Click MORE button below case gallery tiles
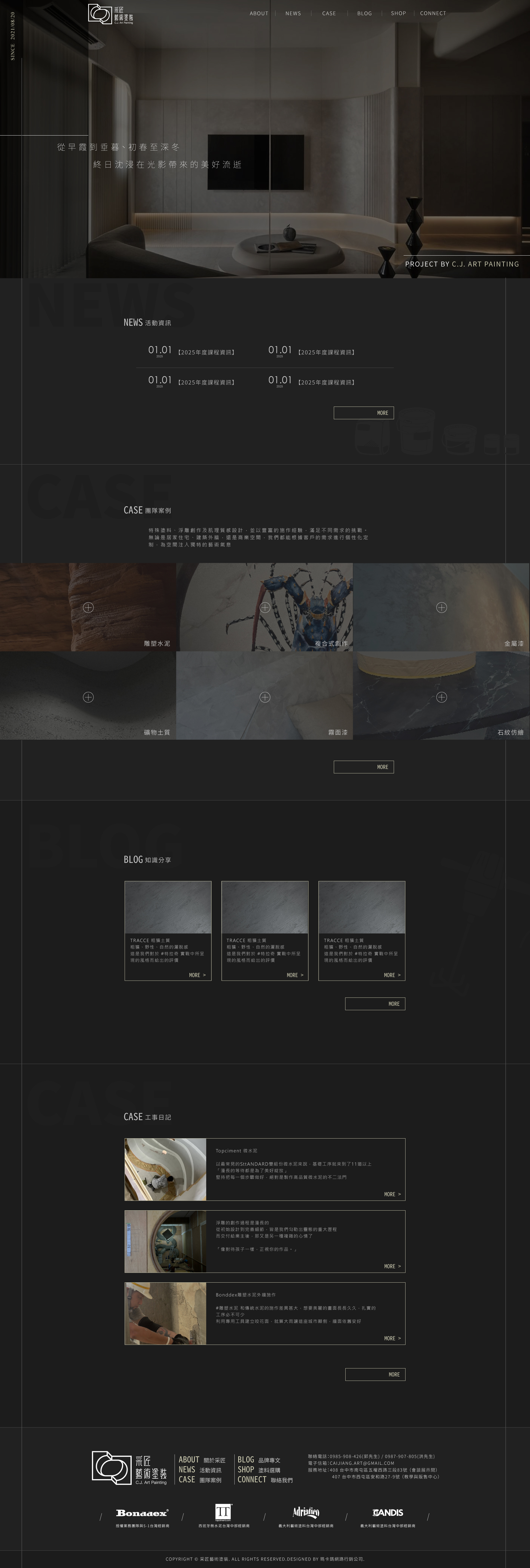530x1568 pixels. click(x=363, y=767)
